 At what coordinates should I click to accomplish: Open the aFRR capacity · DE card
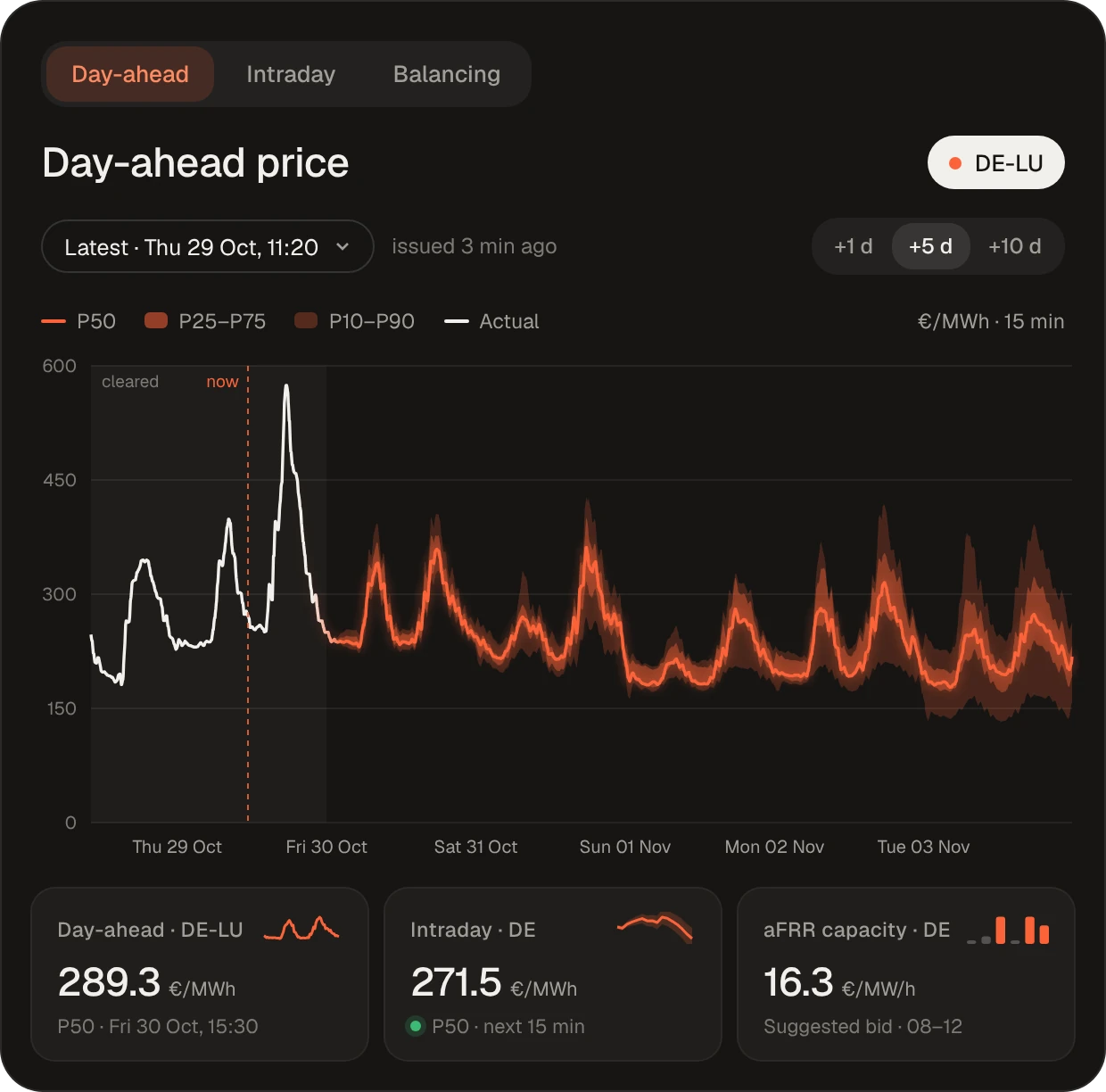pyautogui.click(x=906, y=974)
